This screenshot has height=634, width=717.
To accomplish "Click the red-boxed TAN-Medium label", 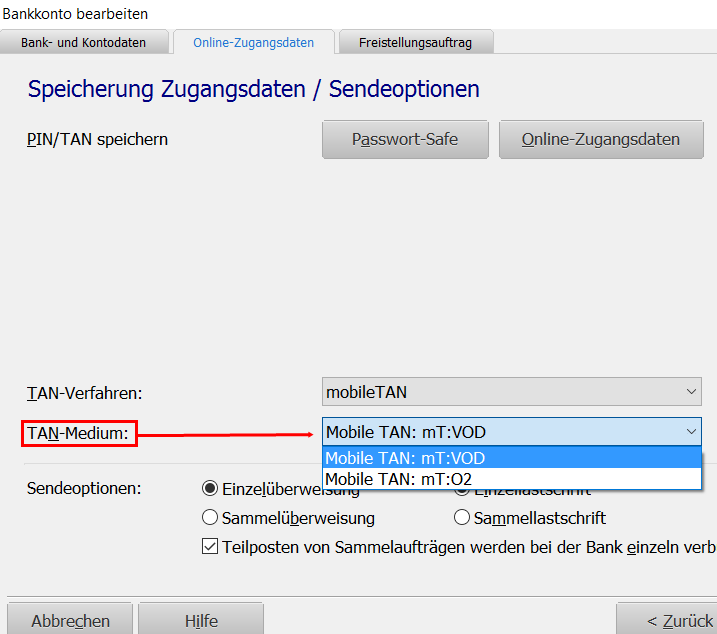I will pos(79,433).
